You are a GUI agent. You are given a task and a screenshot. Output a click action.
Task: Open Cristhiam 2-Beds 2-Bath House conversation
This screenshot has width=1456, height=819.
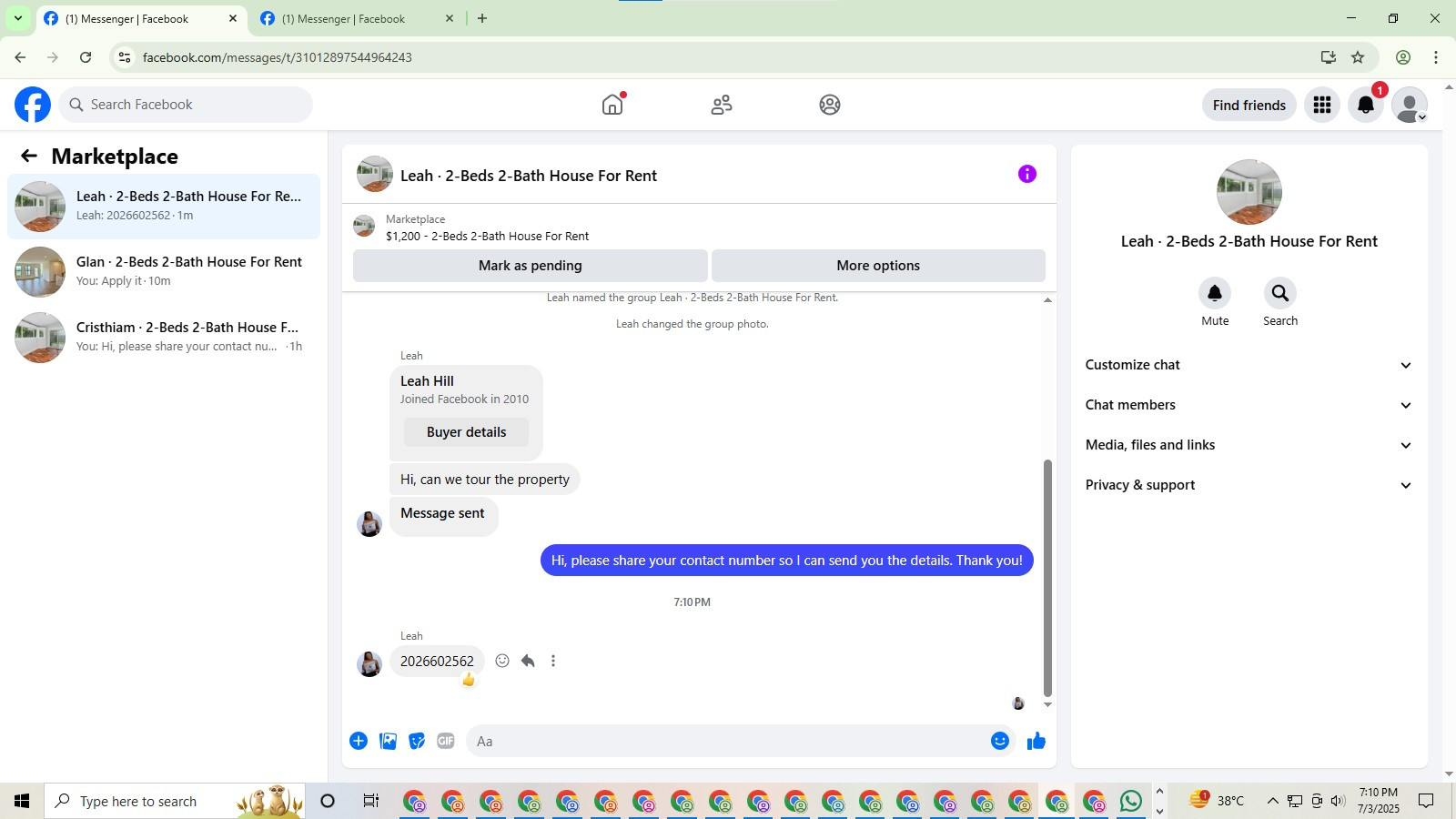coord(164,338)
